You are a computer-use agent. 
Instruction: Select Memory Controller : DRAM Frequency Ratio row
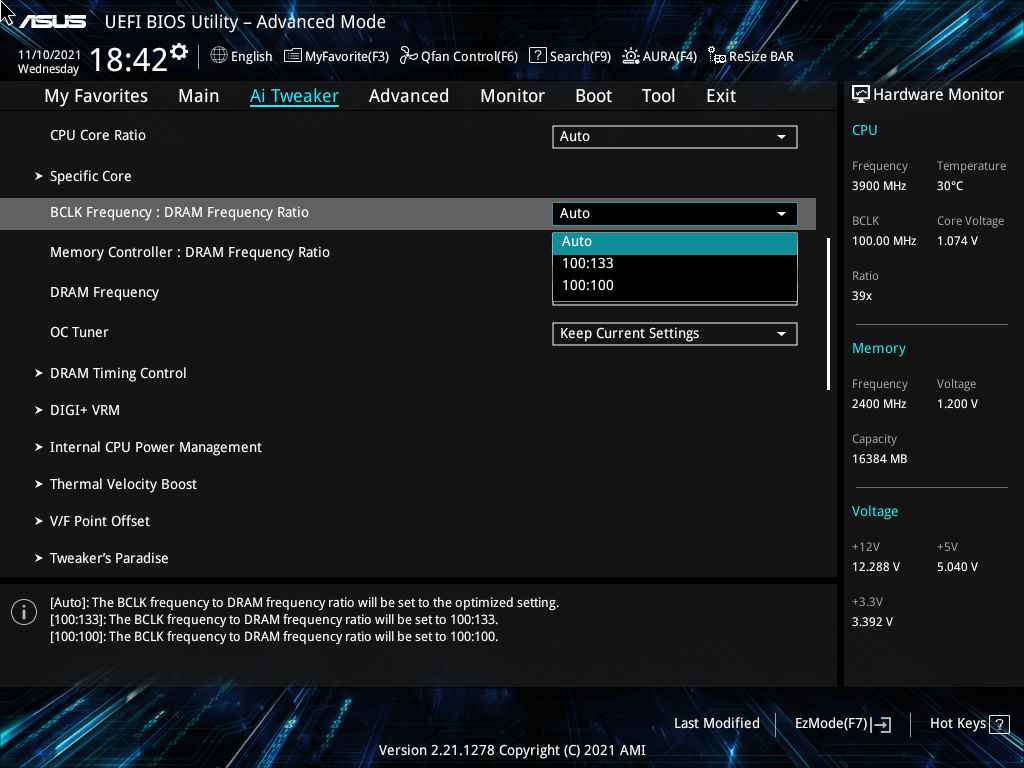pyautogui.click(x=190, y=252)
